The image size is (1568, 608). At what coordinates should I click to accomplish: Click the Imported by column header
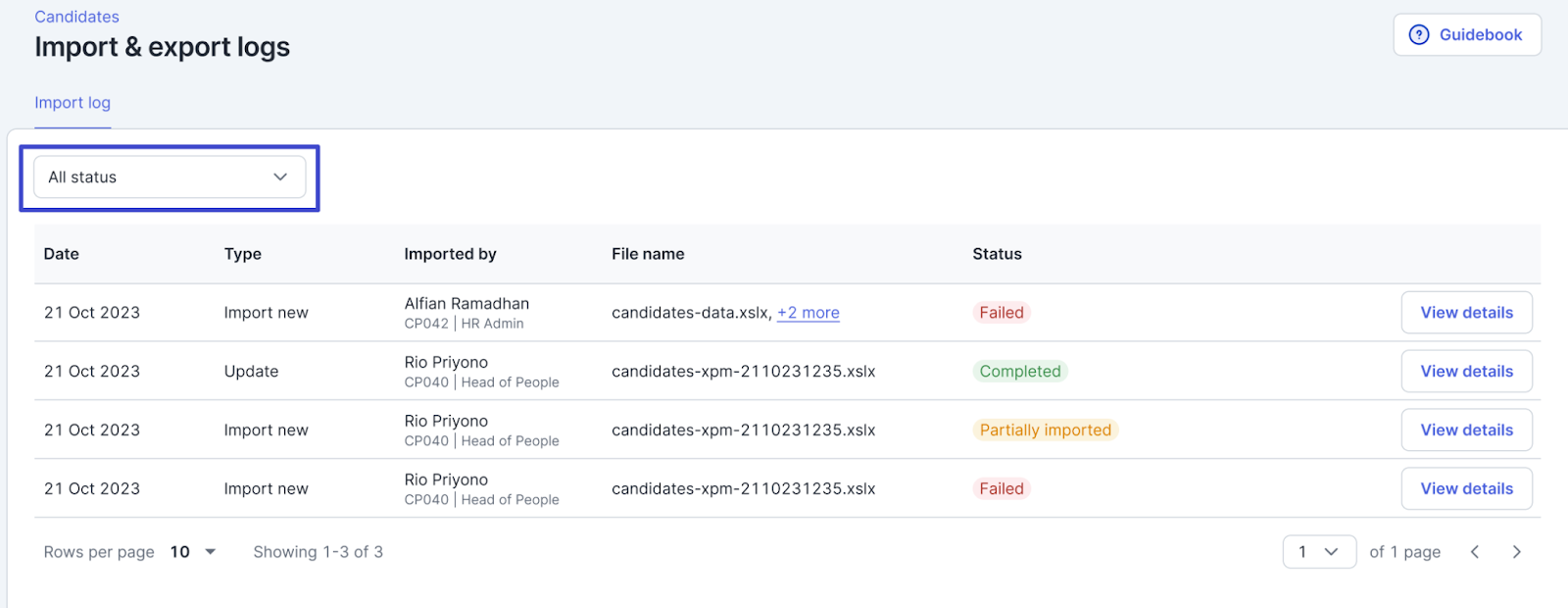450,254
